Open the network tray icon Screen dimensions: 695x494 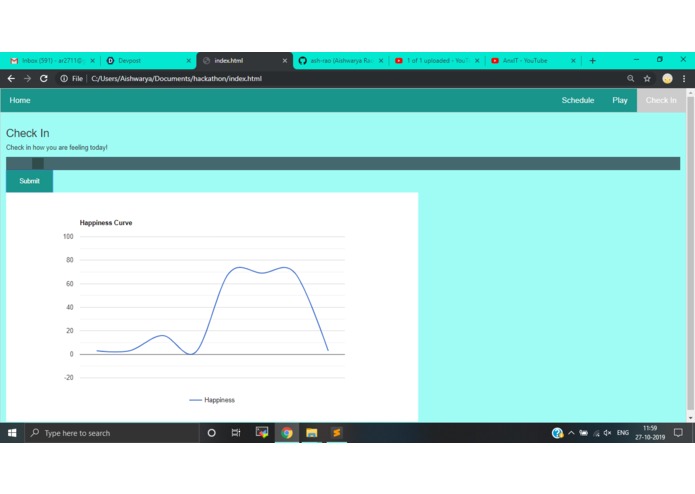pyautogui.click(x=597, y=433)
